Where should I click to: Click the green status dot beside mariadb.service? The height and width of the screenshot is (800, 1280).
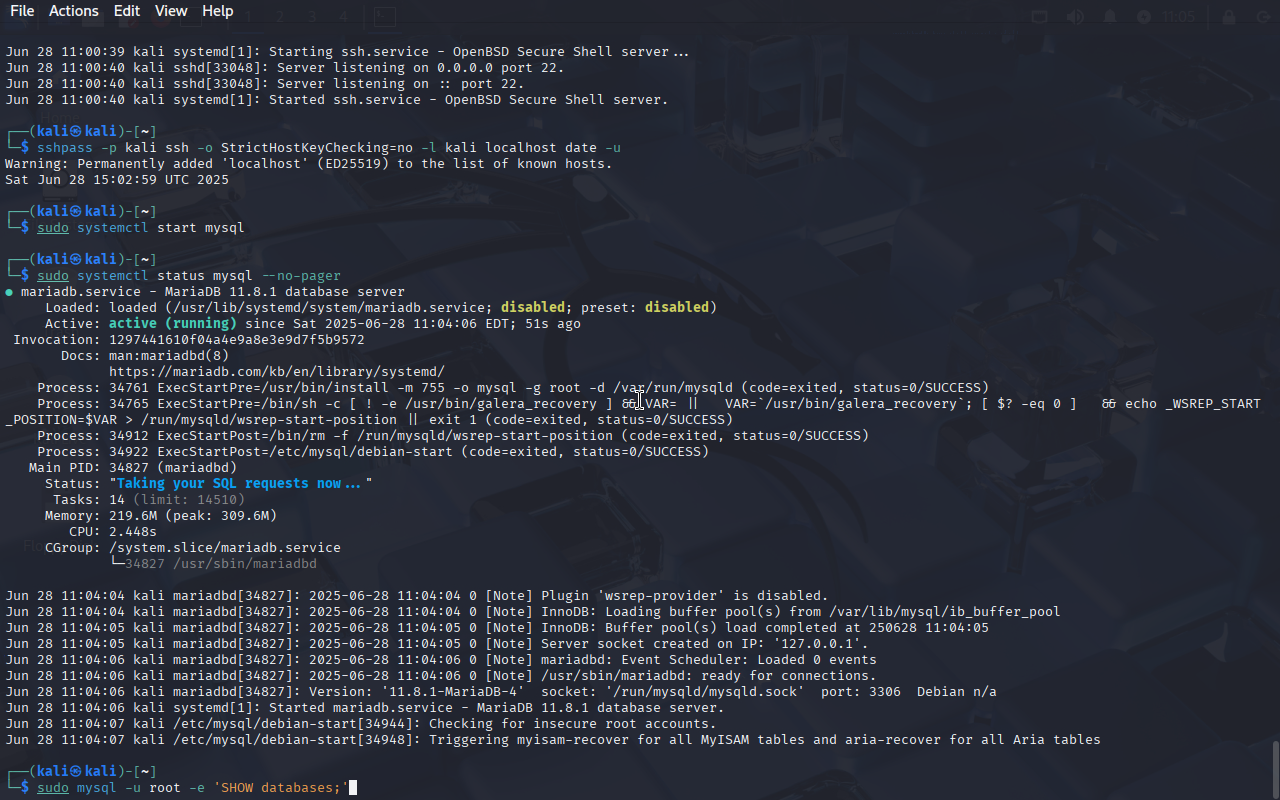(9, 292)
